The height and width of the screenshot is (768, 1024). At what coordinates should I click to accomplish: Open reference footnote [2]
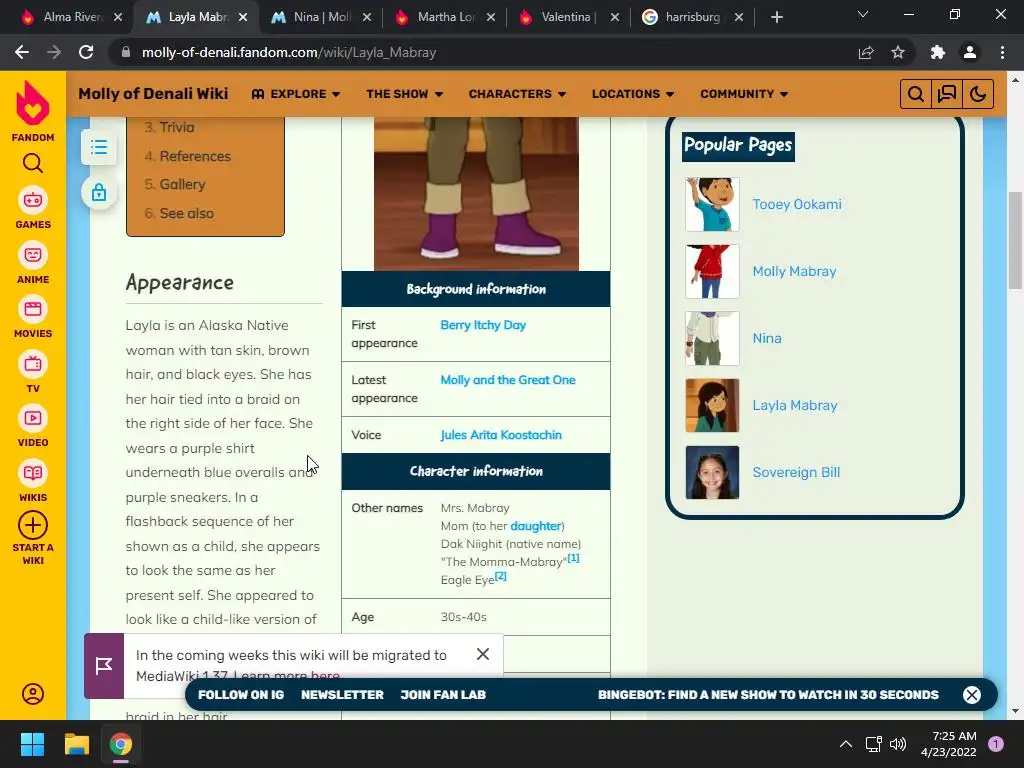coord(500,576)
